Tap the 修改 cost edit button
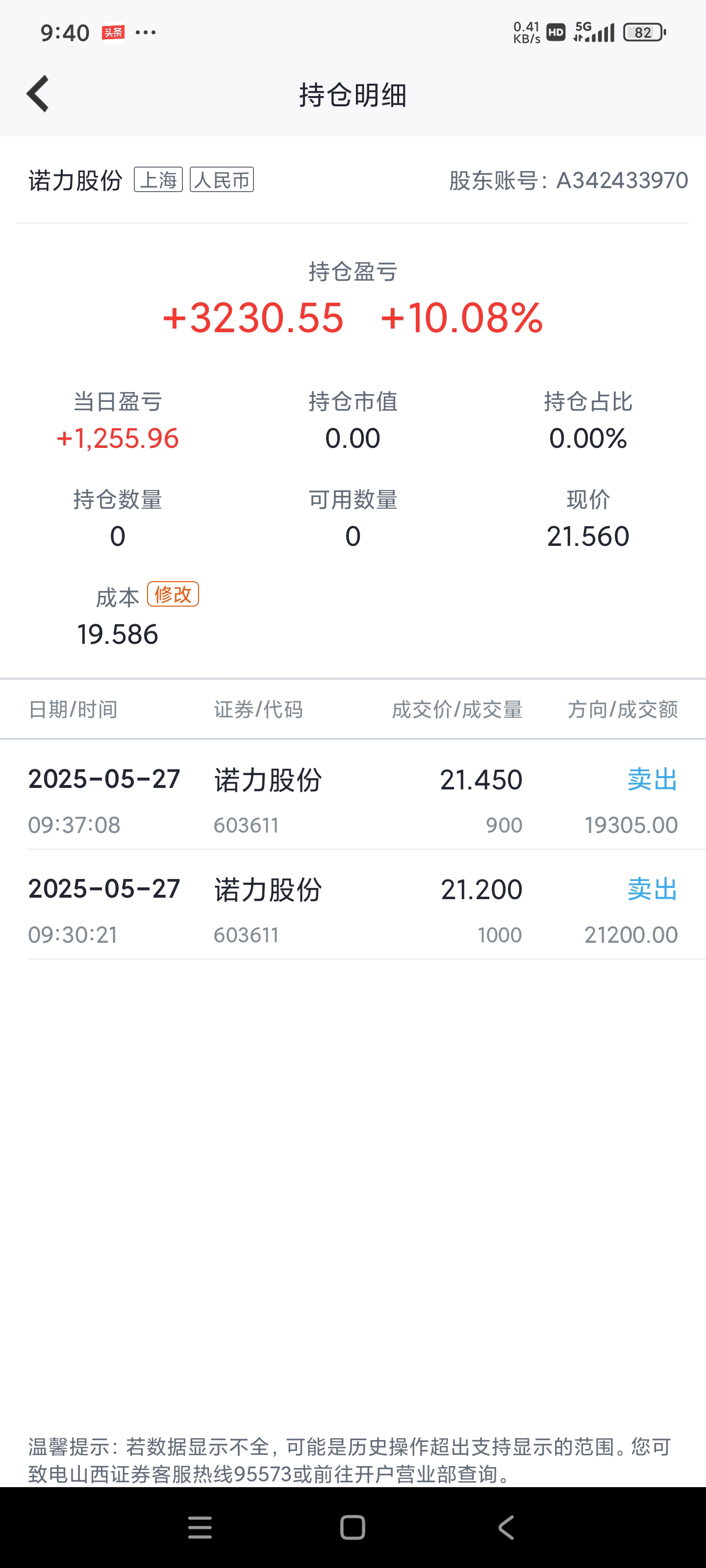Viewport: 706px width, 1568px height. 173,594
